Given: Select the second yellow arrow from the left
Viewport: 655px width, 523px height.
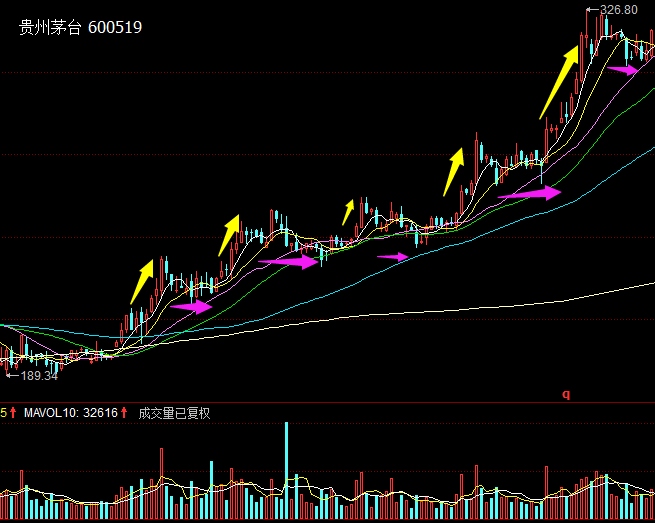Looking at the screenshot, I should (x=230, y=234).
